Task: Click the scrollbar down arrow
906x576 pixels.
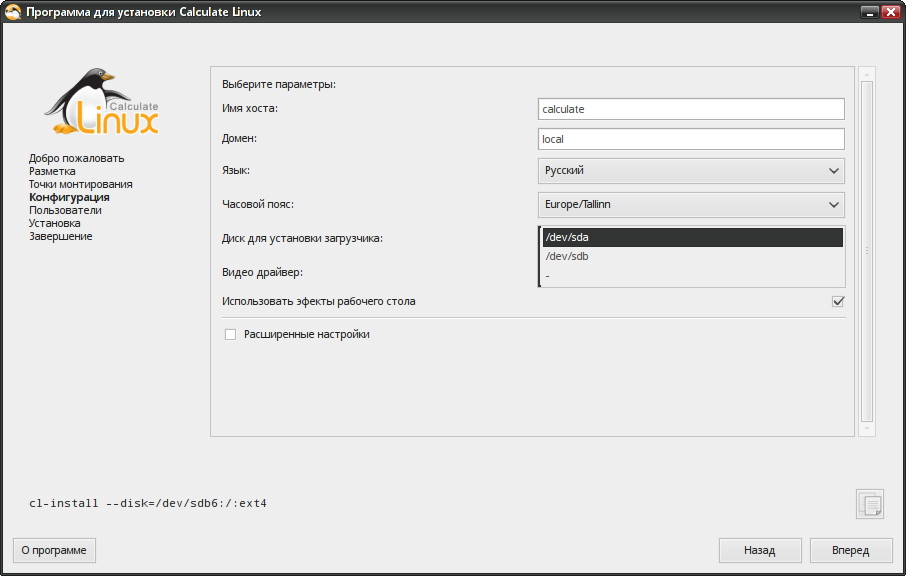Action: pos(867,429)
